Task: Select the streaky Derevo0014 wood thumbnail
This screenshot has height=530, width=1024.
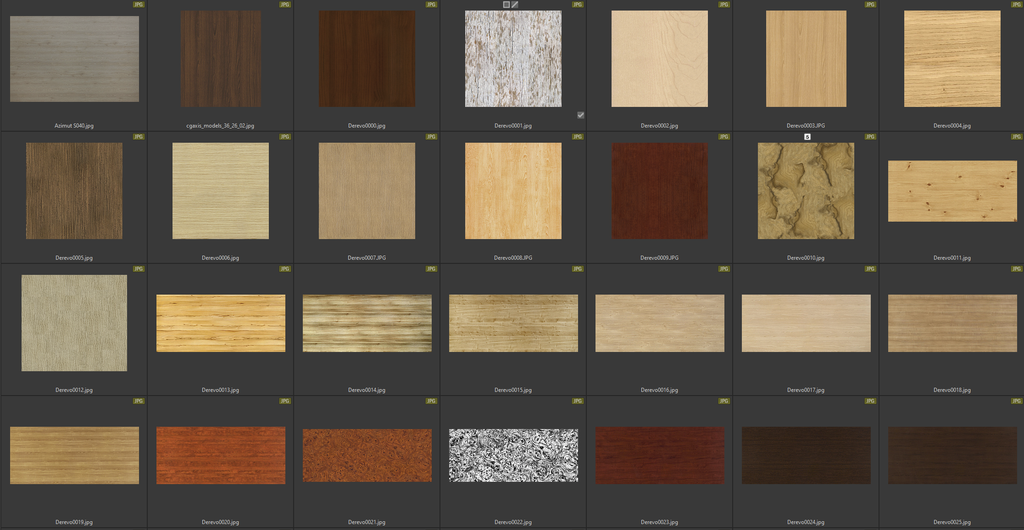Action: [367, 323]
